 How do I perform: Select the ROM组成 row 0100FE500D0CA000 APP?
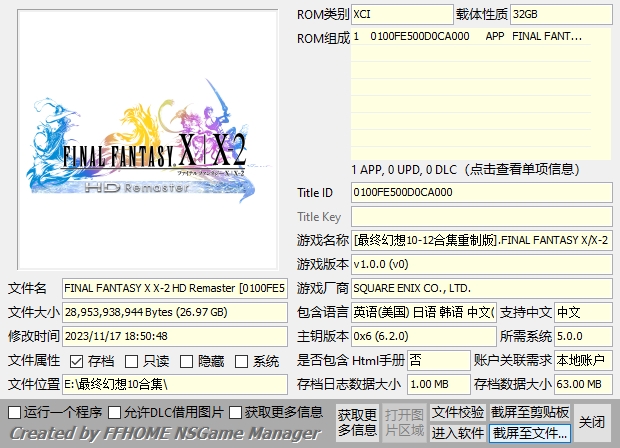click(471, 36)
